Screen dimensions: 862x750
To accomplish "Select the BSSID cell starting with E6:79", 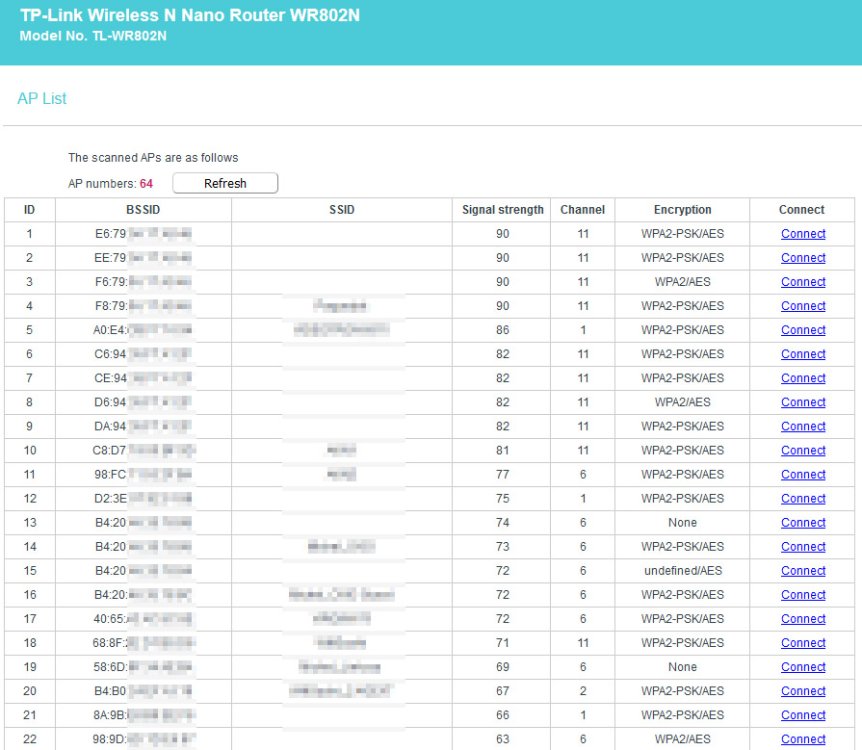I will point(143,234).
